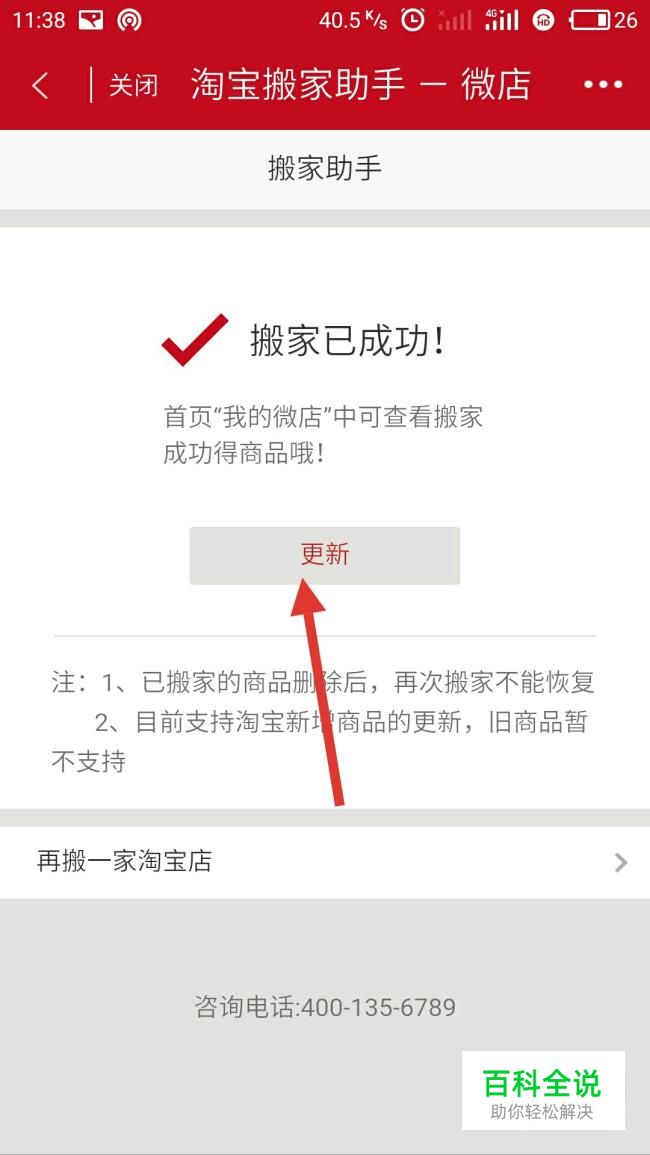Open 再搬一家淘宝店 row
Image resolution: width=650 pixels, height=1155 pixels.
(325, 862)
